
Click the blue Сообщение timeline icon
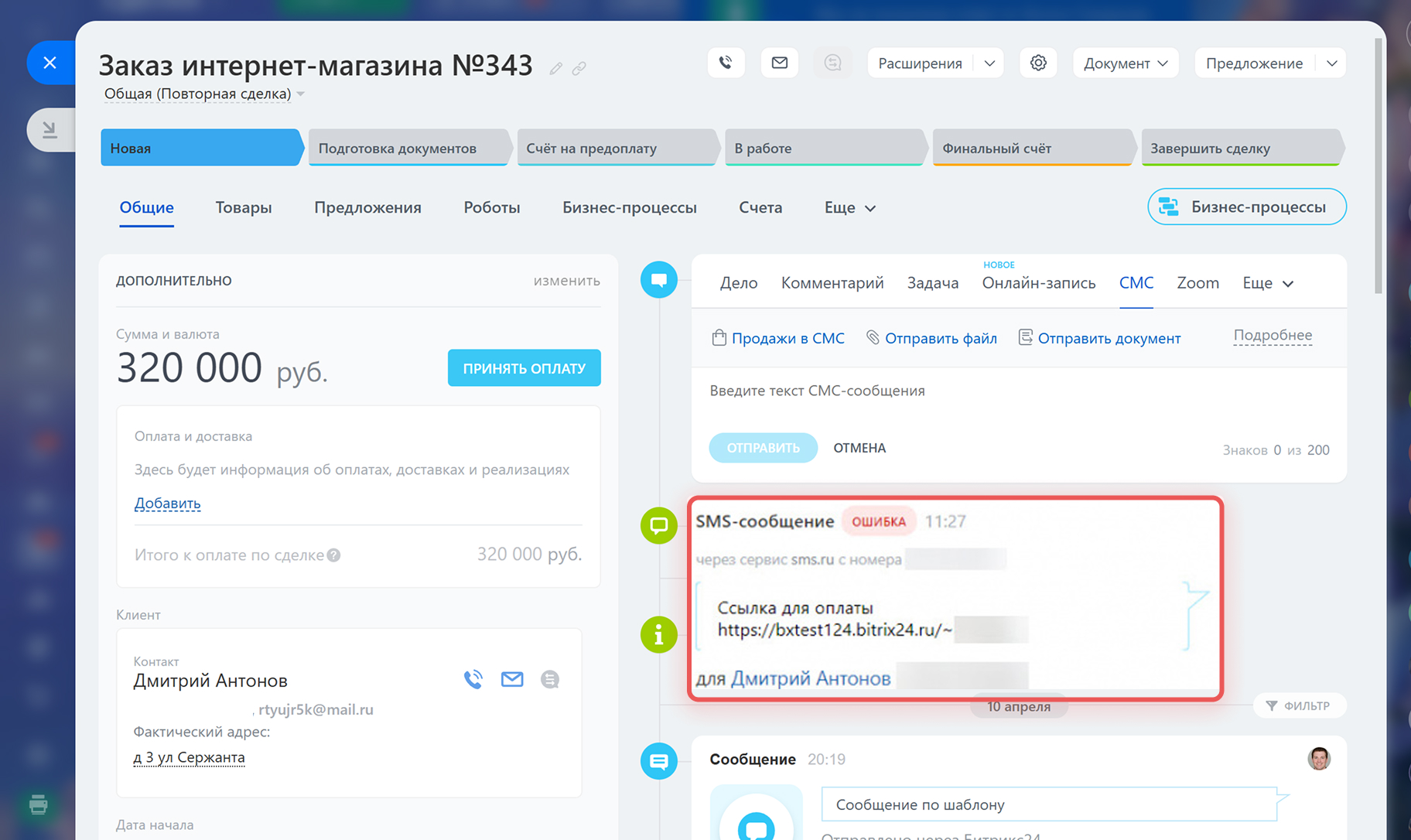(659, 761)
